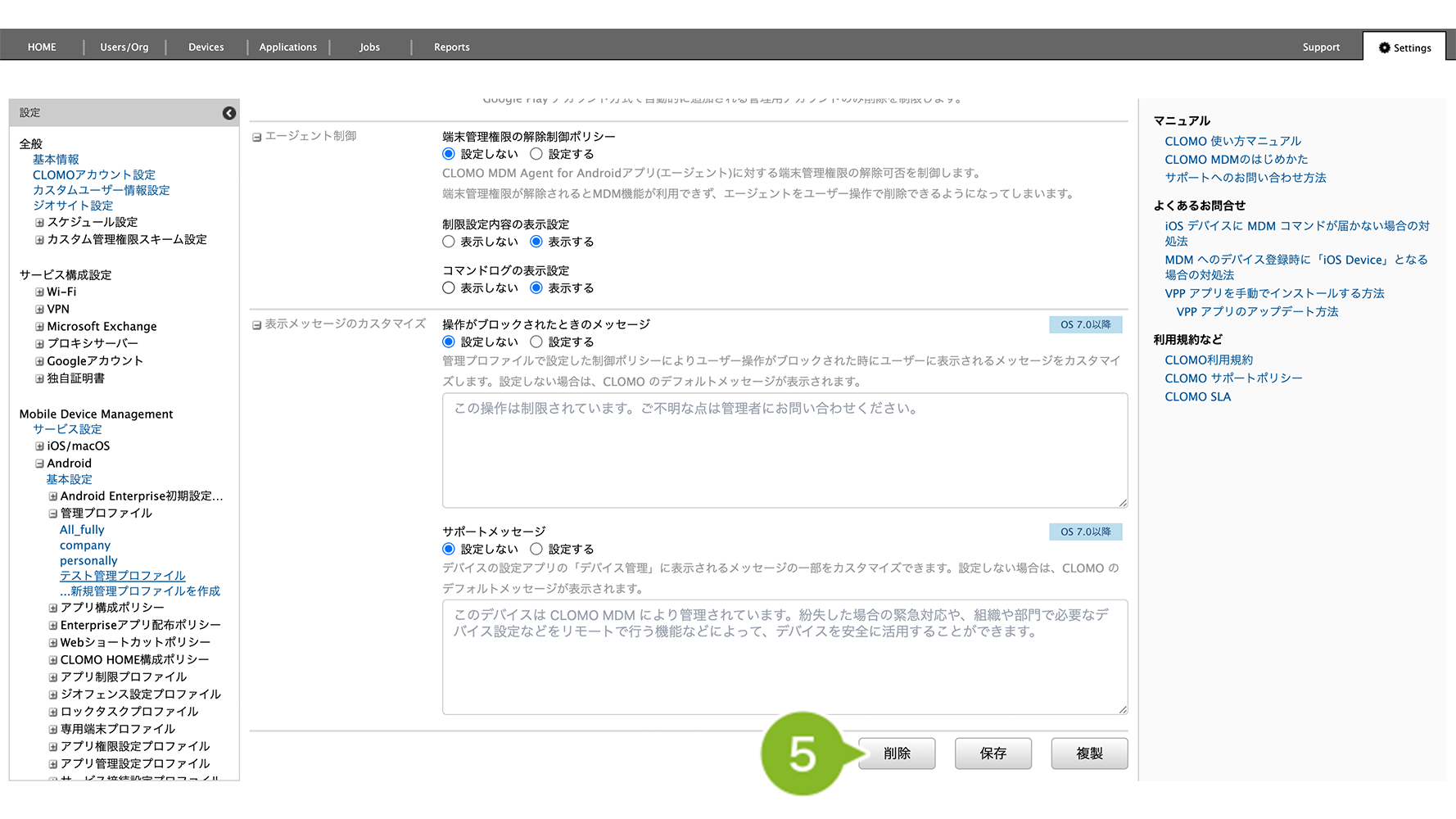The width and height of the screenshot is (1456, 819).
Task: Open the CLOMO利用規約 link
Action: point(1209,360)
